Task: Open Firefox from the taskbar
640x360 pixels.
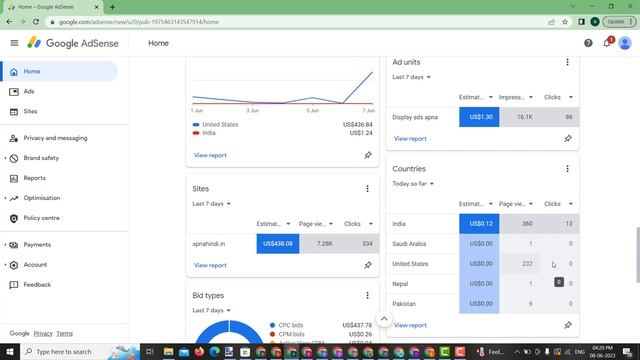Action: [199, 351]
